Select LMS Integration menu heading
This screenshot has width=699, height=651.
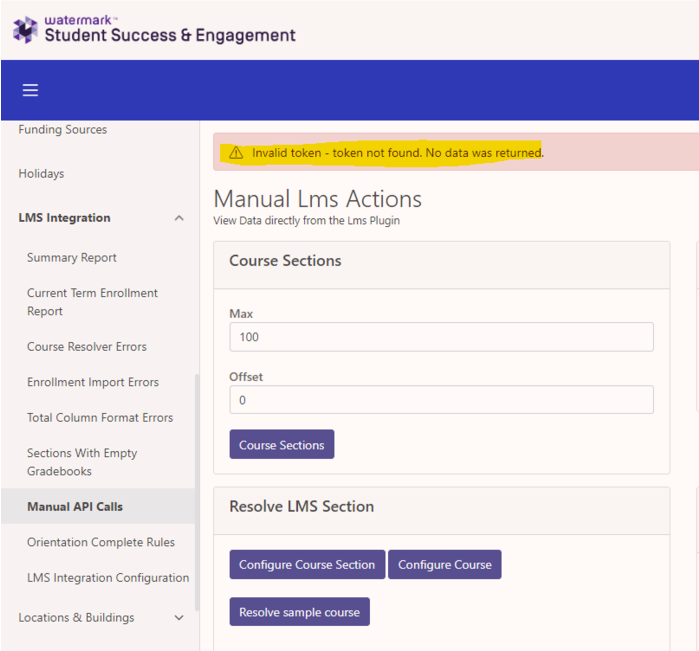(64, 218)
